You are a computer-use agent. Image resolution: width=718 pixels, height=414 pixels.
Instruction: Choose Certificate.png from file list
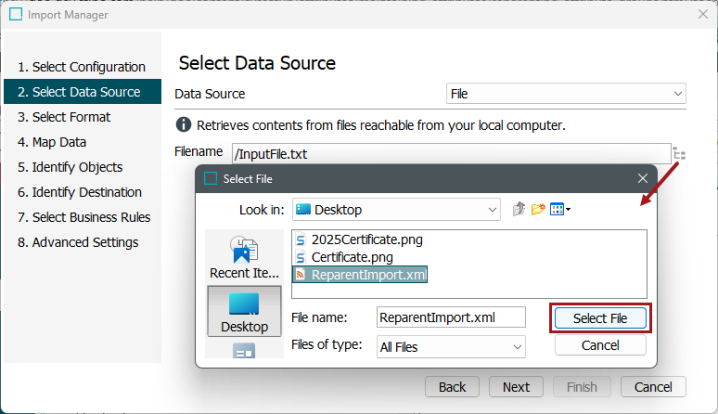(344, 257)
